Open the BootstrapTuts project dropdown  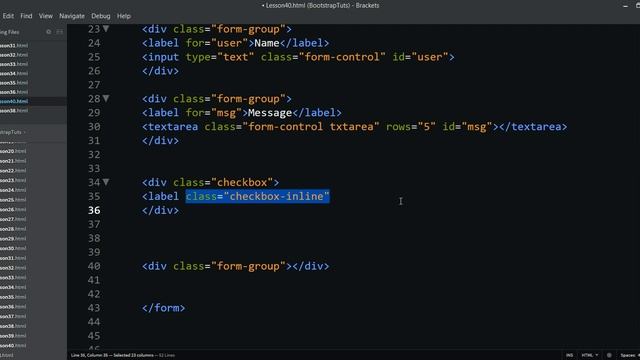[x=13, y=132]
